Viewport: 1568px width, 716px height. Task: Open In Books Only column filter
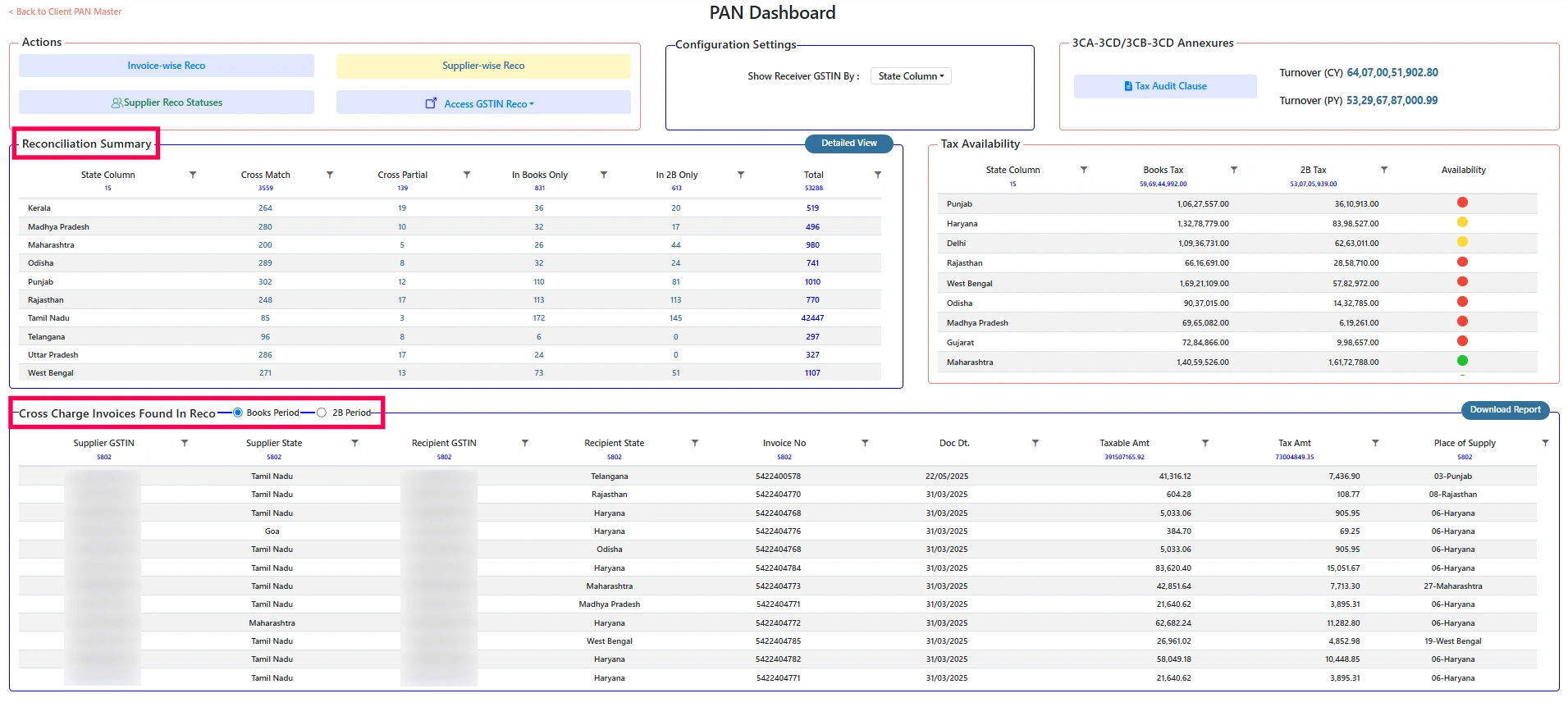[604, 175]
